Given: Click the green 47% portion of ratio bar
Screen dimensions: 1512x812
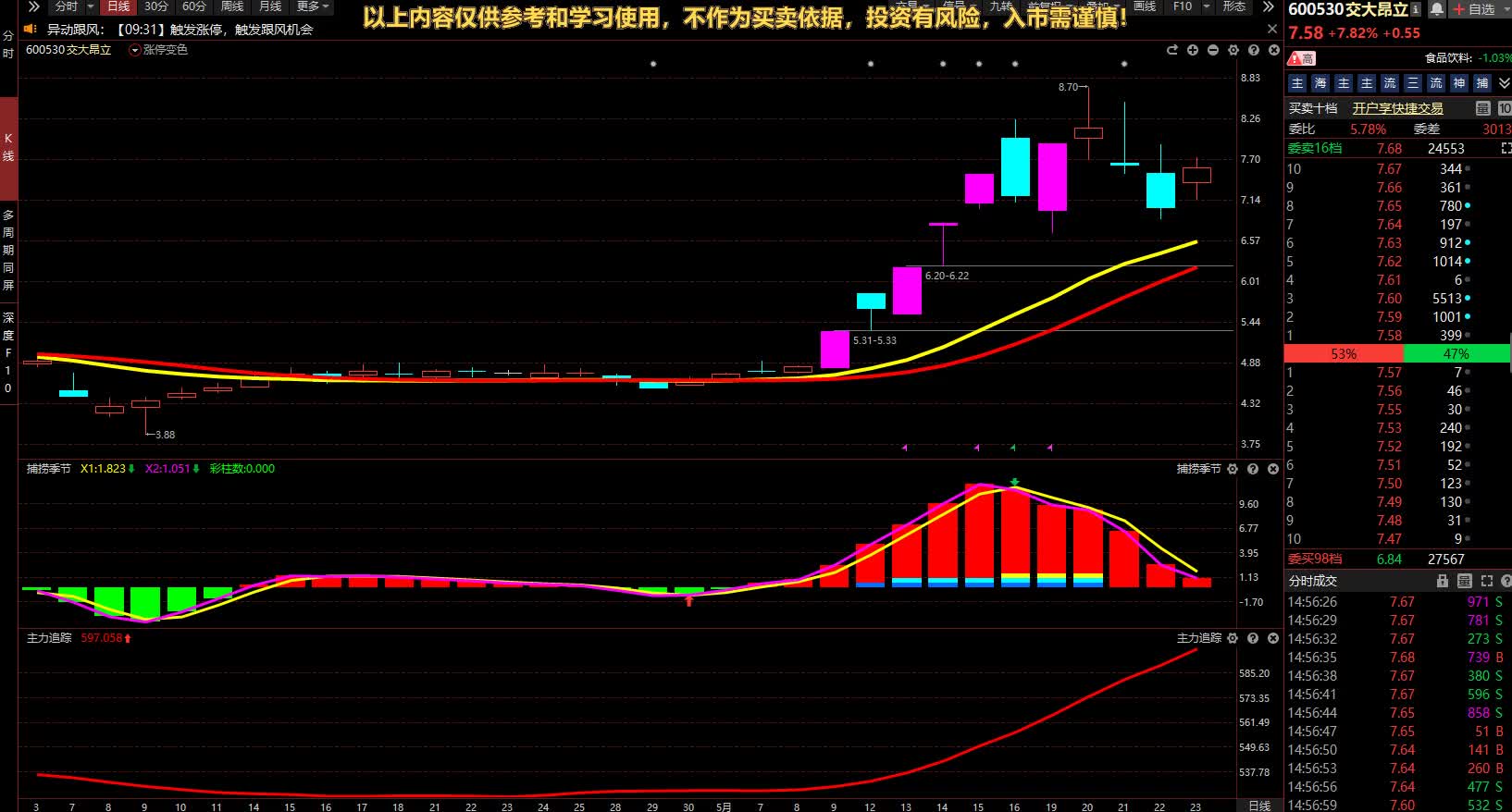Looking at the screenshot, I should click(x=1456, y=354).
